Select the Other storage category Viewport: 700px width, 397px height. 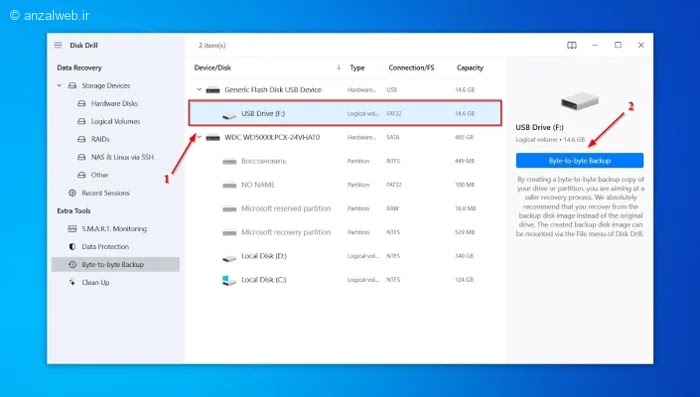pos(100,175)
